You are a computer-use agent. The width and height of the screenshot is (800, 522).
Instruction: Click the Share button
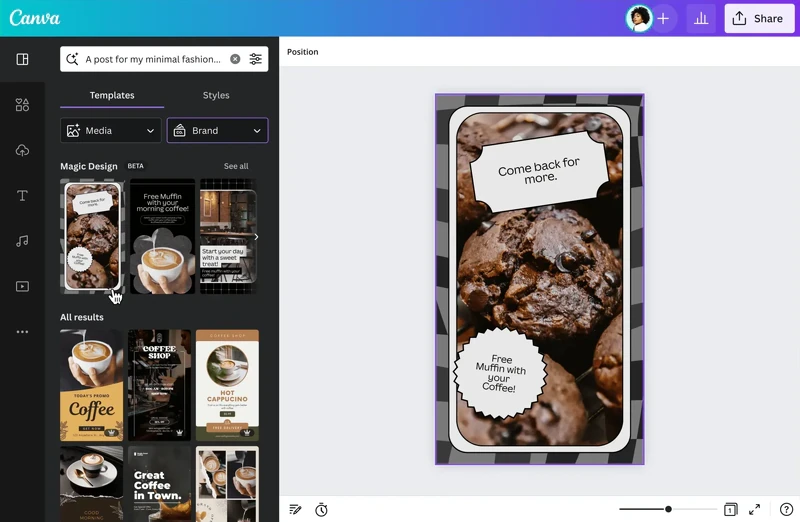click(759, 19)
